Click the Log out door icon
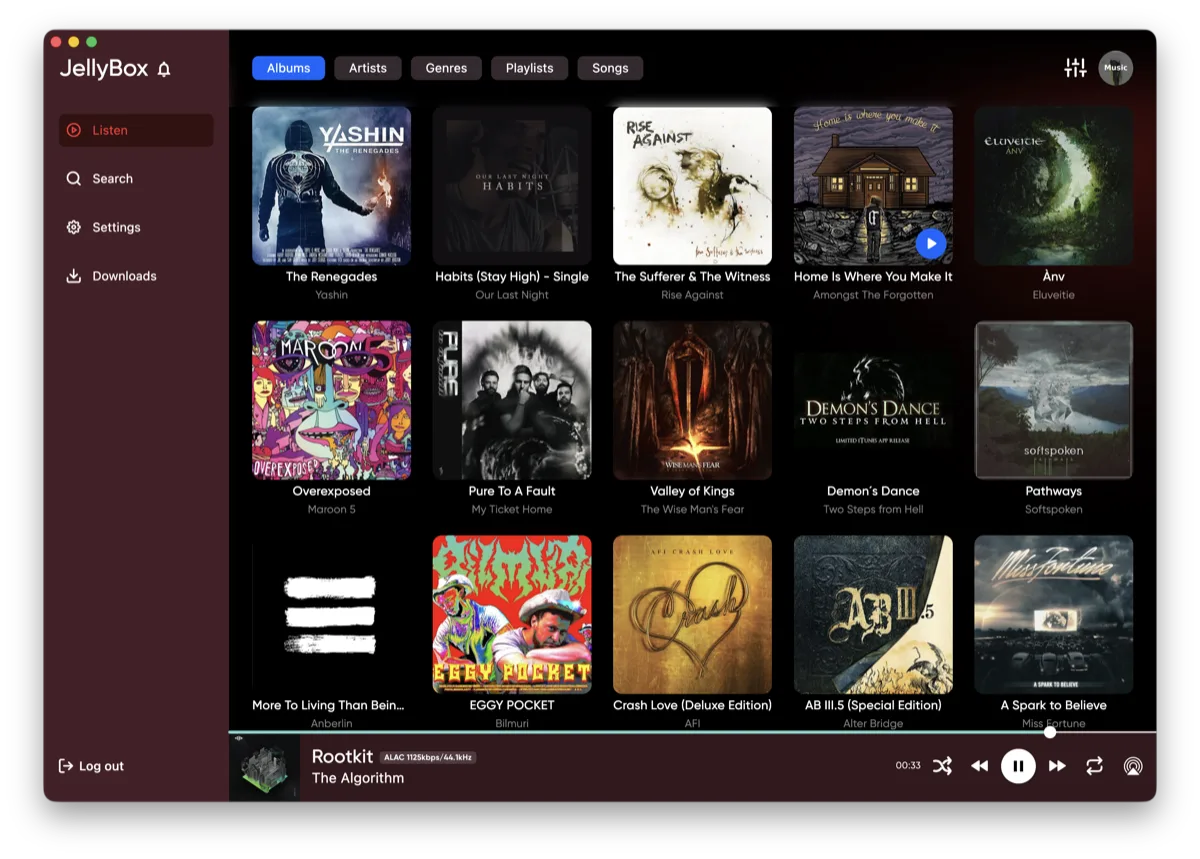 coord(66,766)
